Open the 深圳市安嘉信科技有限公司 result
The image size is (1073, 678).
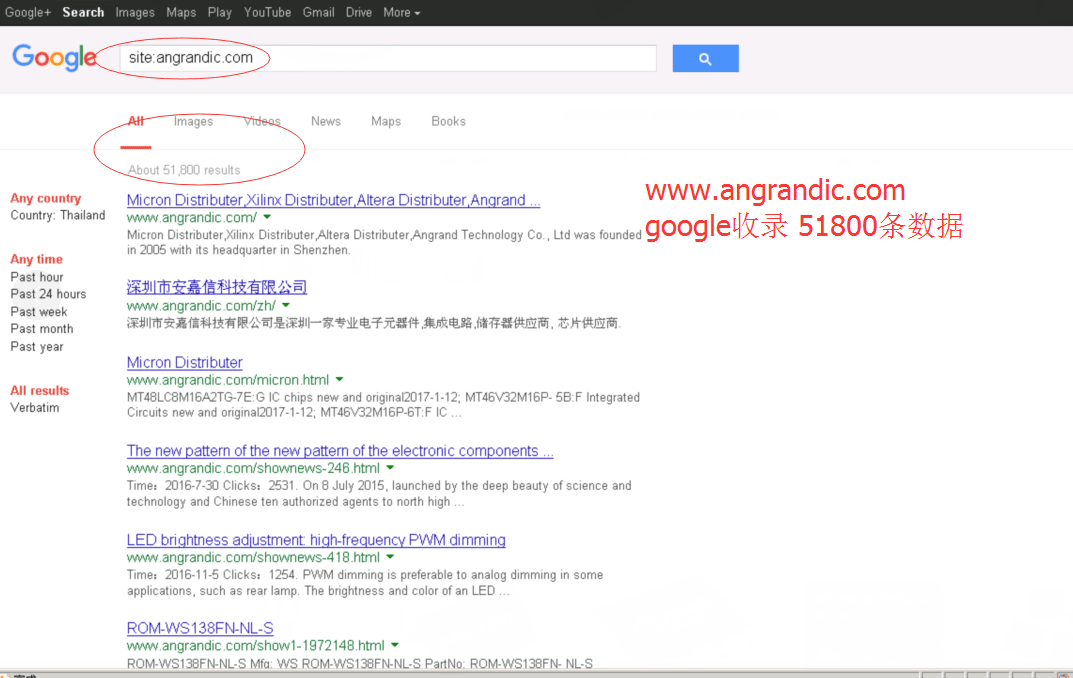(x=217, y=287)
